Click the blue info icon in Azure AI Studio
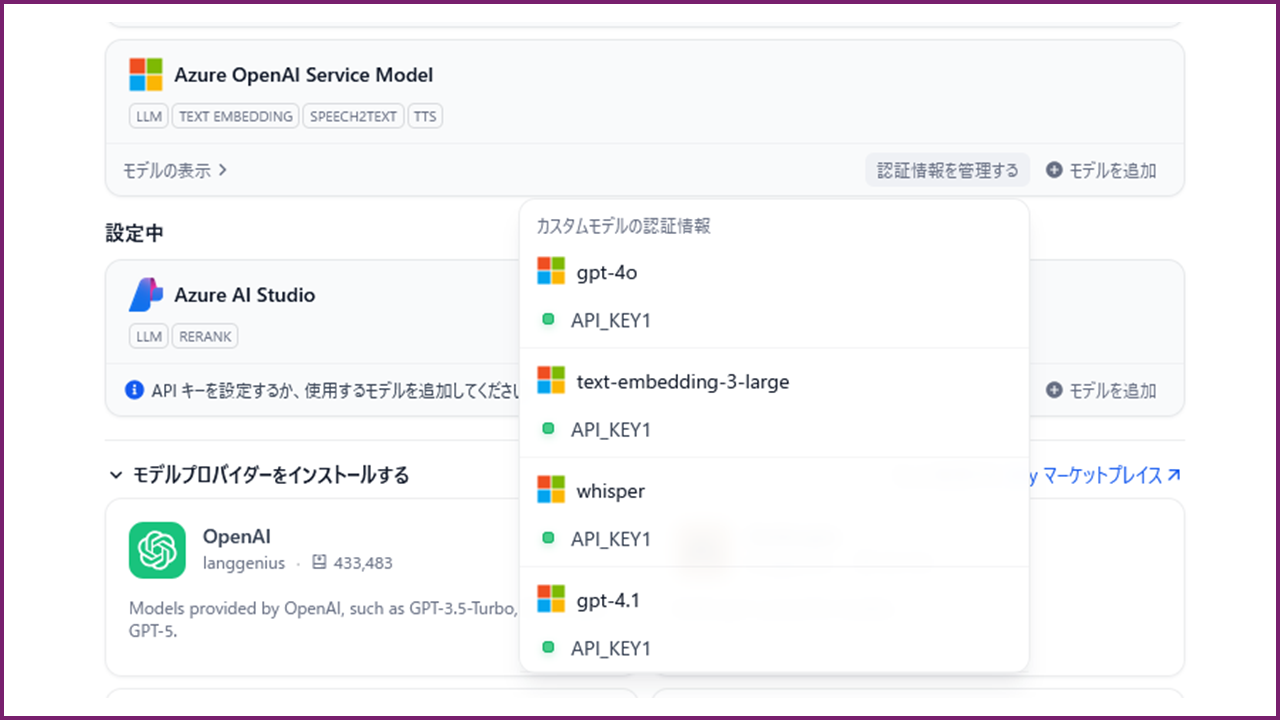Image resolution: width=1280 pixels, height=720 pixels. pos(134,390)
